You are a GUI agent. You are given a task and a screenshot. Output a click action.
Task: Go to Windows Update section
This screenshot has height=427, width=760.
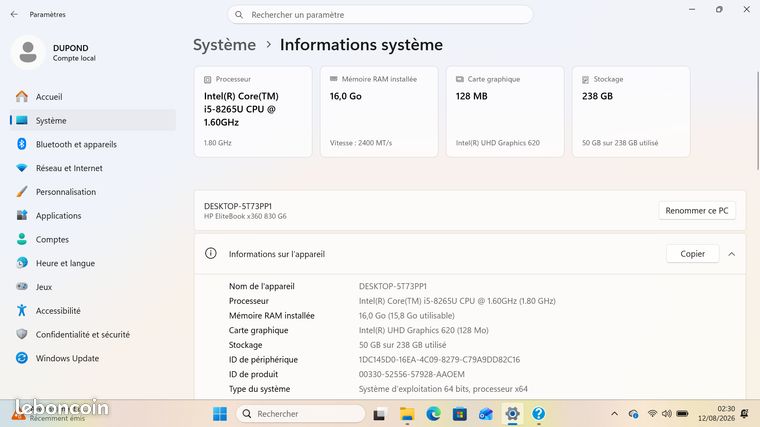67,358
